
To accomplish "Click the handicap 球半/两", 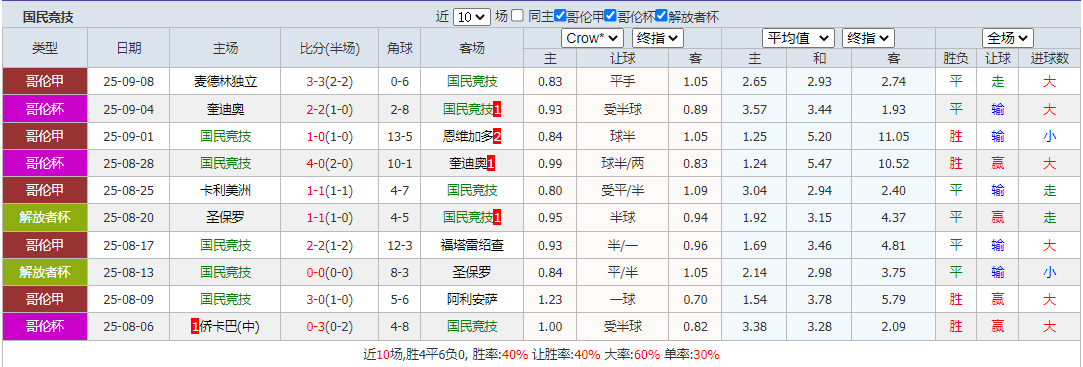I will 622,164.
